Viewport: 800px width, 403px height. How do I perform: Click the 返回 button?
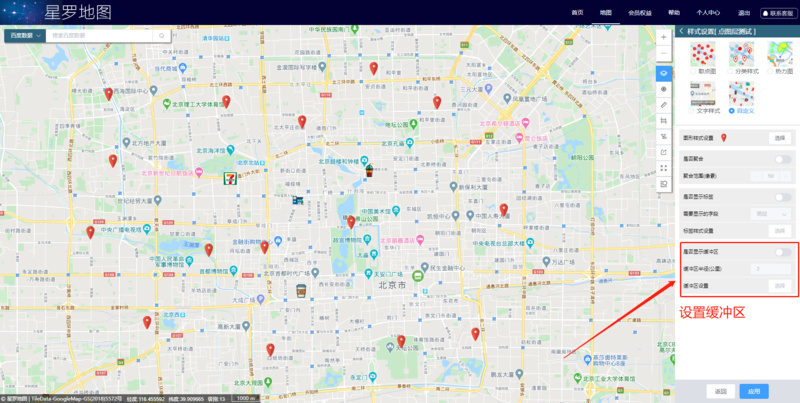(x=720, y=392)
